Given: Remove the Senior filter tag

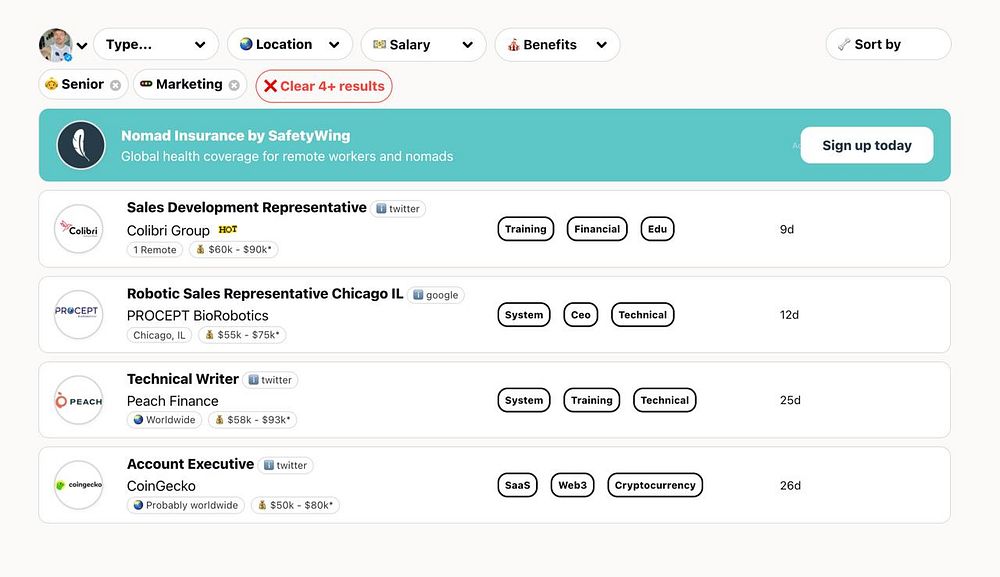Looking at the screenshot, I should click(116, 86).
